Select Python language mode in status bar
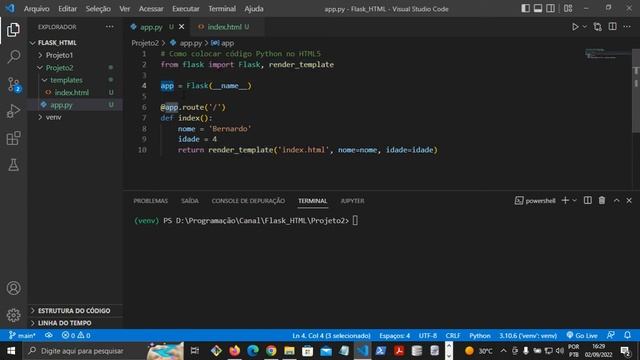The height and width of the screenshot is (360, 640). pyautogui.click(x=480, y=336)
